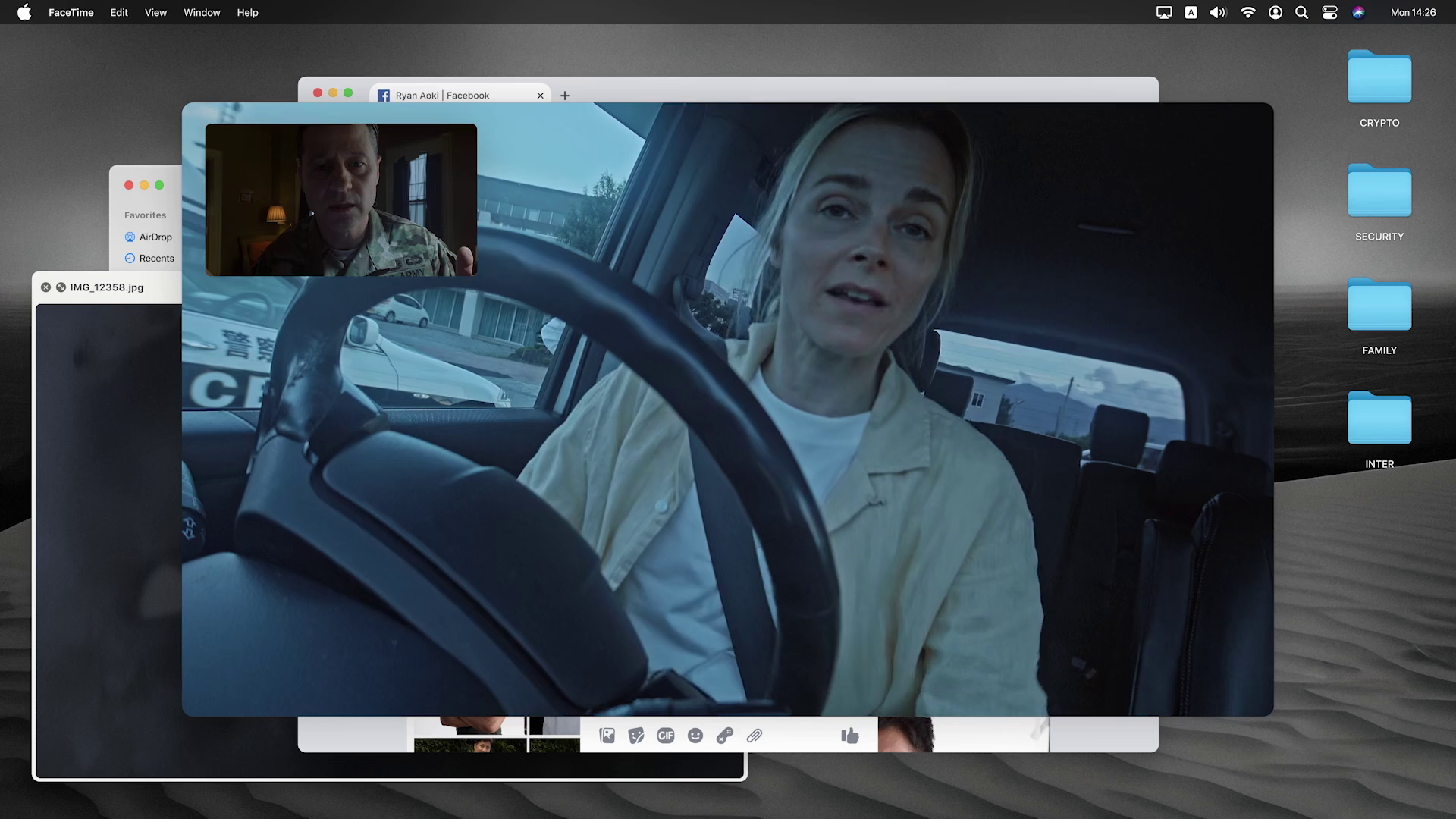Open the Window menu
The height and width of the screenshot is (819, 1456).
(202, 12)
